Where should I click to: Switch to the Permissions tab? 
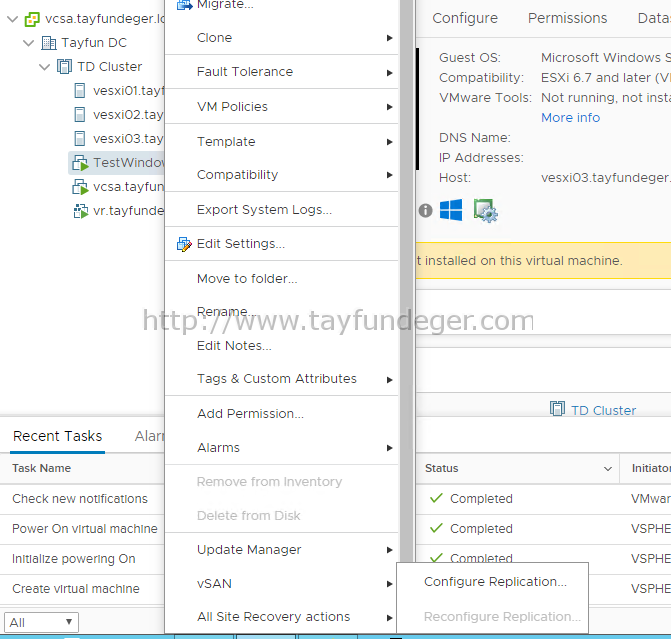pyautogui.click(x=567, y=18)
